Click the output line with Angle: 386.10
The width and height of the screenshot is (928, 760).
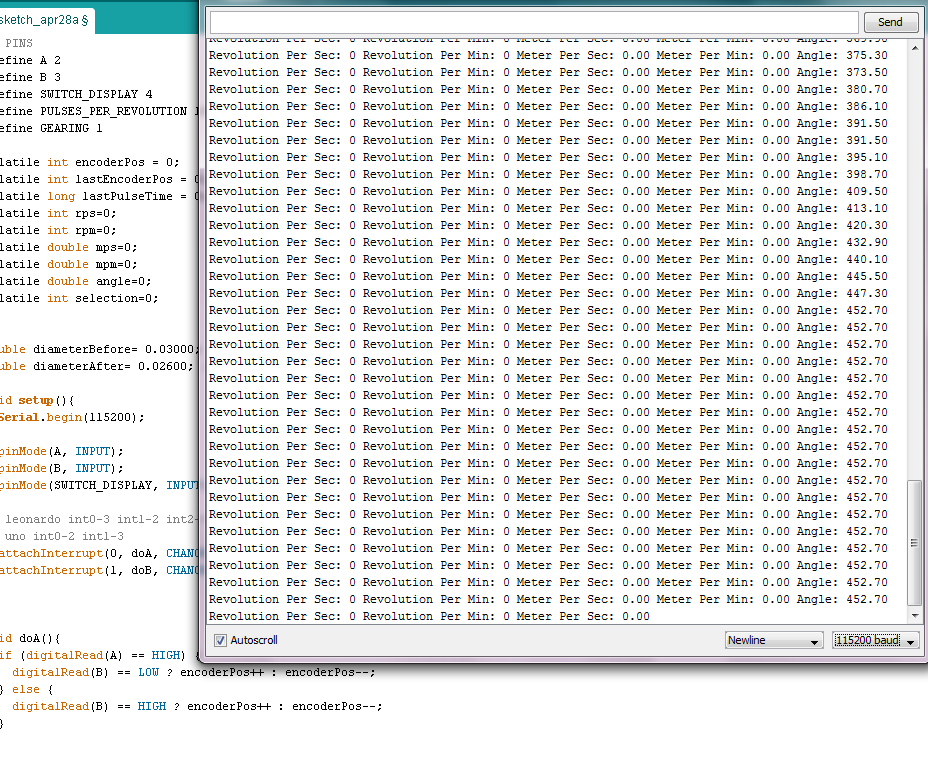coord(548,107)
